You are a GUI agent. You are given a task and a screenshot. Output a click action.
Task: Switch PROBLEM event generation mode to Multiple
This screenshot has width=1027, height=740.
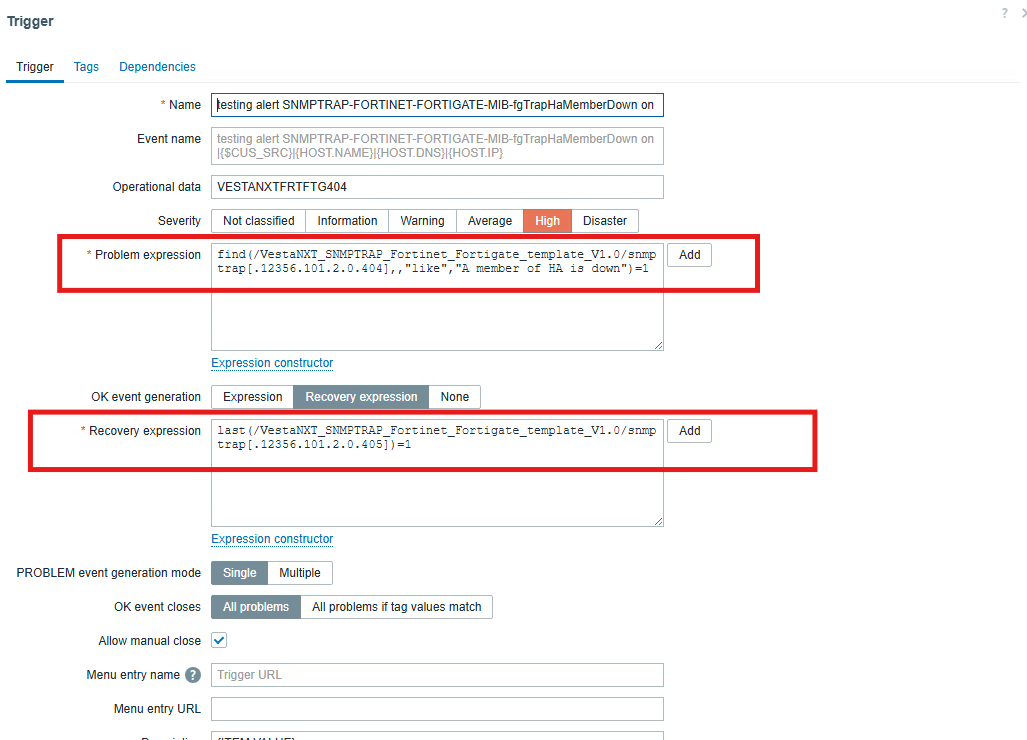[x=300, y=573]
